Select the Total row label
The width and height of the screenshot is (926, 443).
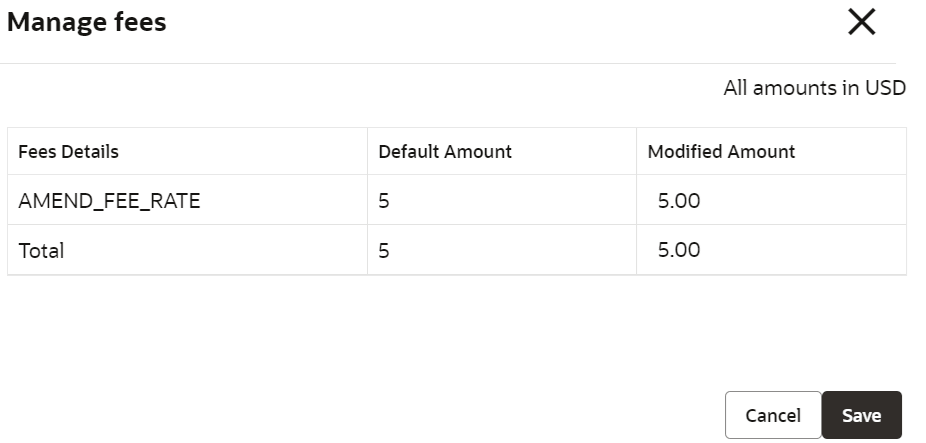[x=41, y=250]
